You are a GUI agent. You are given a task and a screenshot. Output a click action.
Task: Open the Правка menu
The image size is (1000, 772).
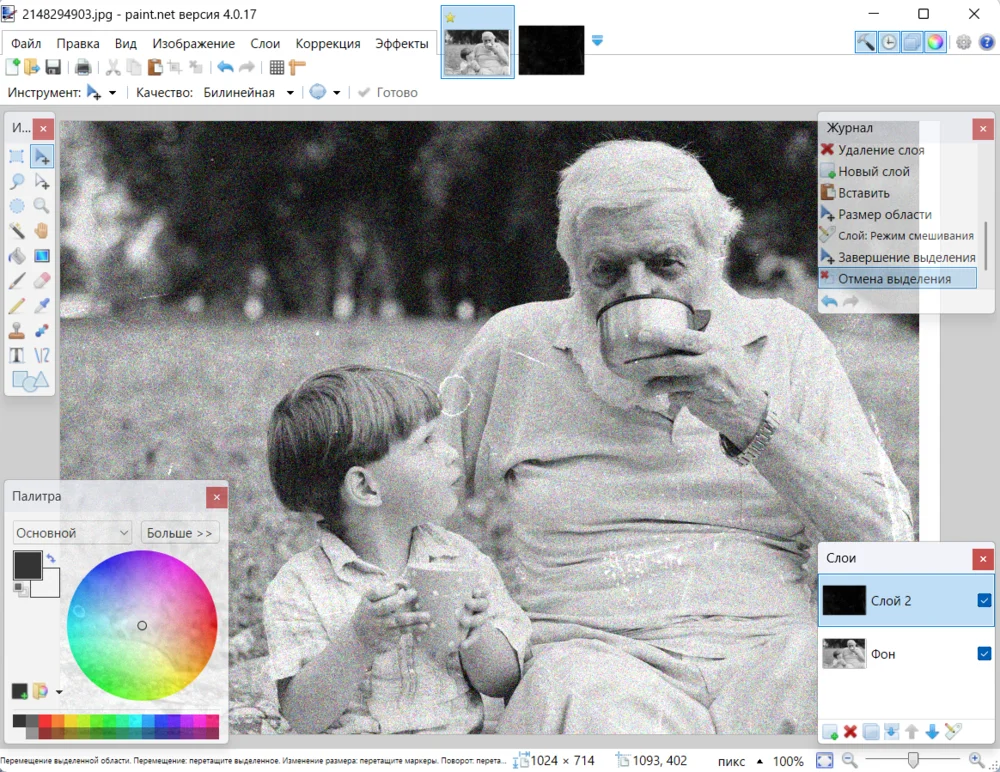[78, 43]
